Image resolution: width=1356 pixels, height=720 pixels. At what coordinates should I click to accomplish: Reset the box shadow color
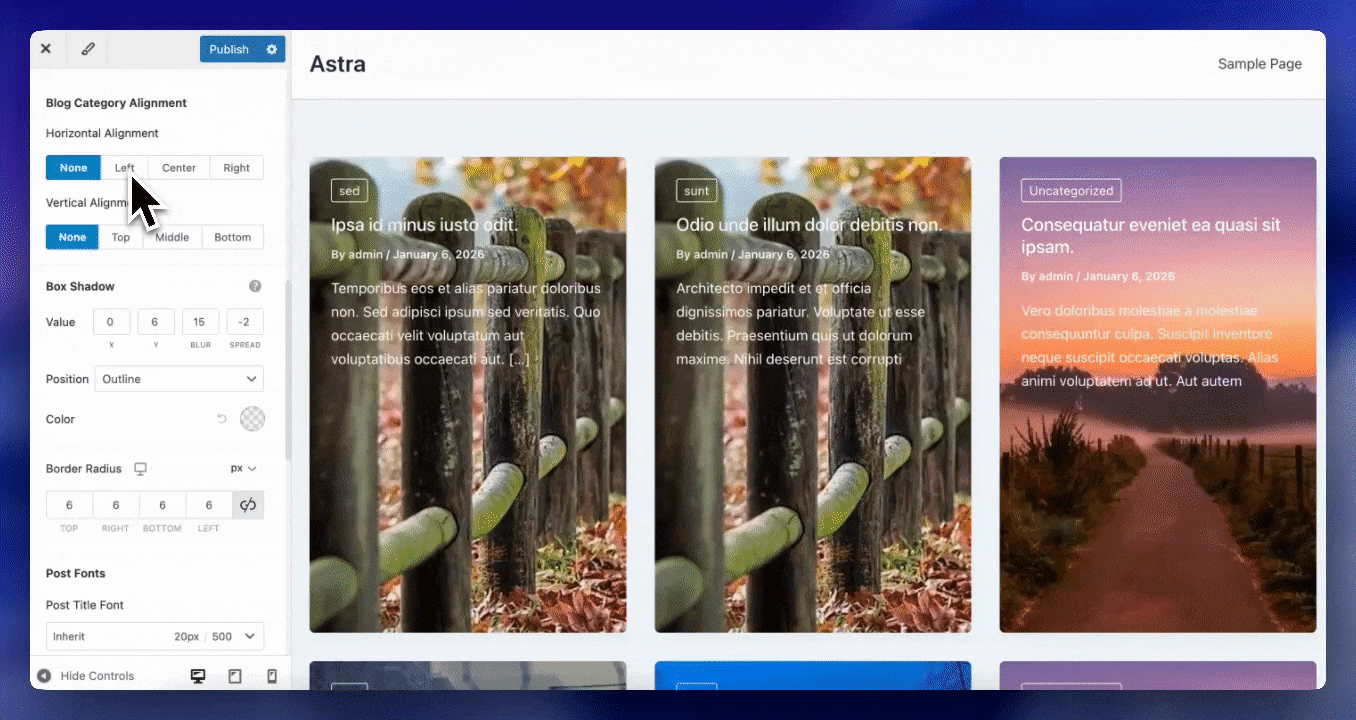click(222, 419)
